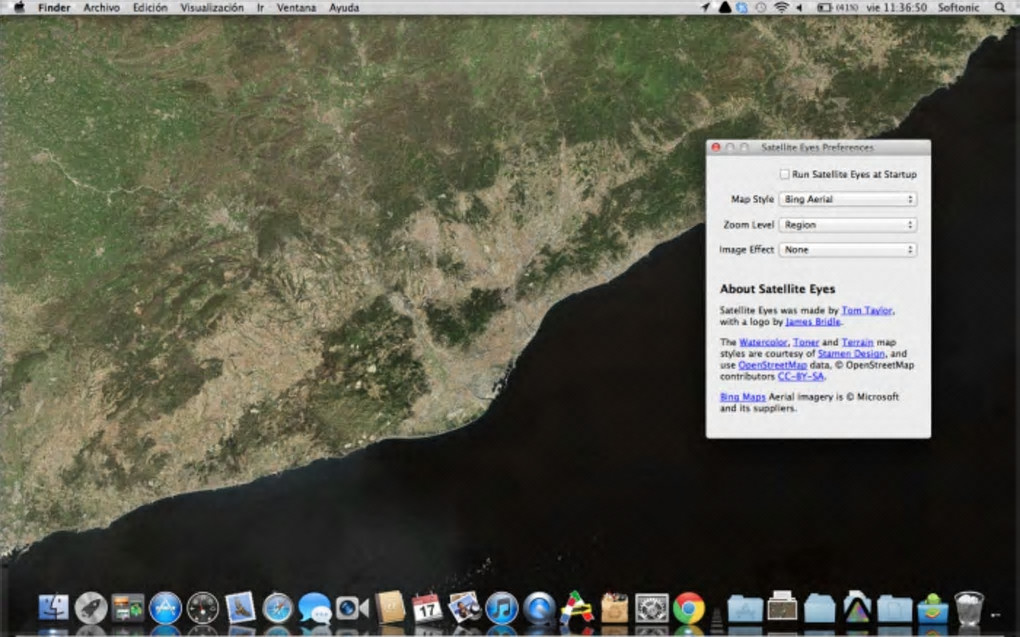The image size is (1020, 637).
Task: Open the Trash in the dock
Action: click(968, 607)
